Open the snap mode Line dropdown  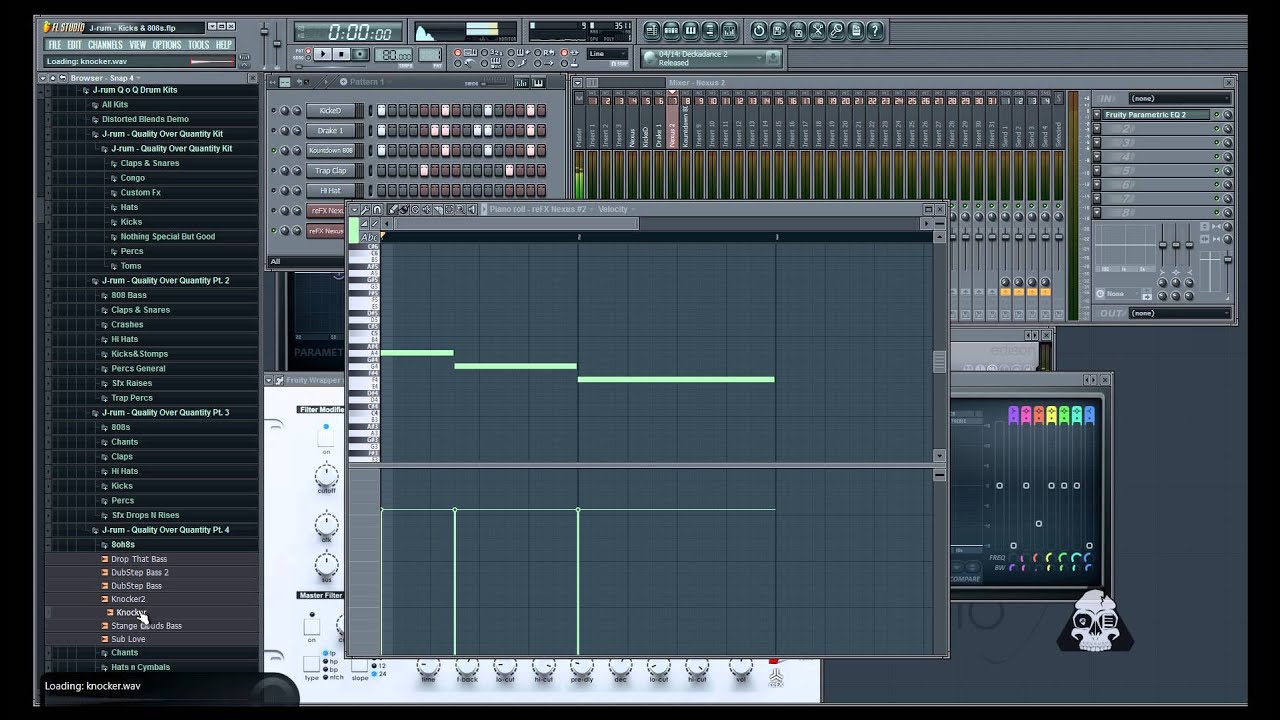(x=607, y=54)
